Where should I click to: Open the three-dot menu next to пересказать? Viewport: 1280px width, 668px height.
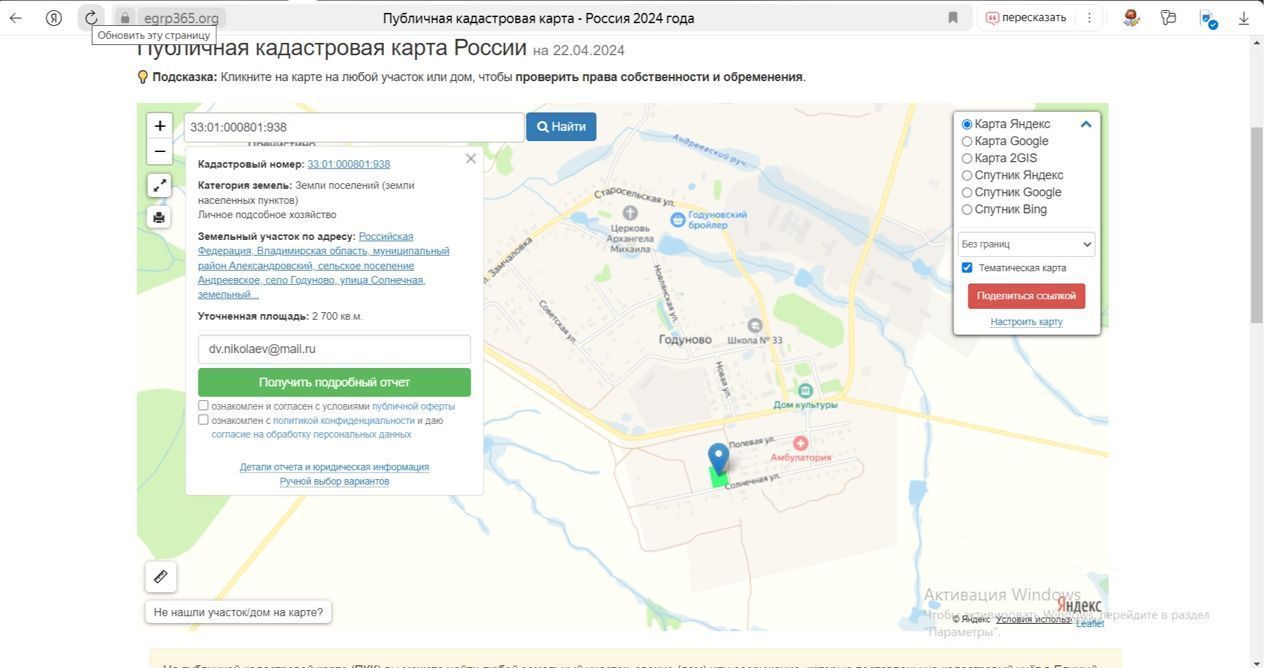(x=1089, y=18)
